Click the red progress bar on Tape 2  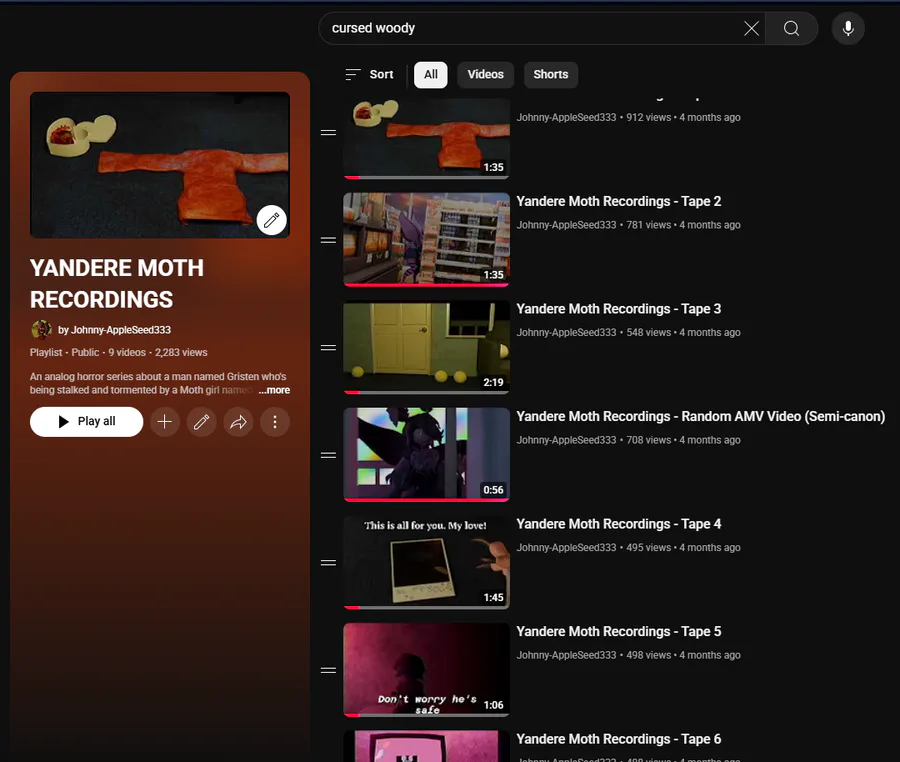pyautogui.click(x=426, y=285)
